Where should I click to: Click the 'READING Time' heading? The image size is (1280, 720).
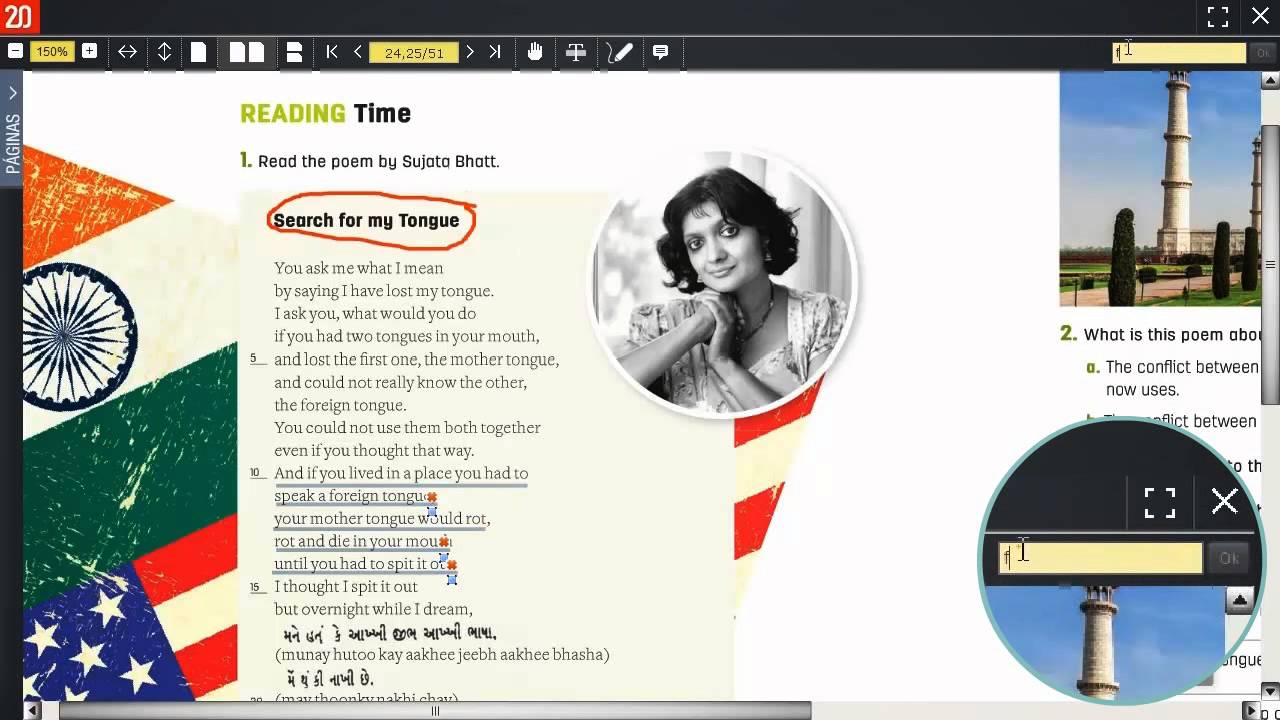[x=325, y=113]
